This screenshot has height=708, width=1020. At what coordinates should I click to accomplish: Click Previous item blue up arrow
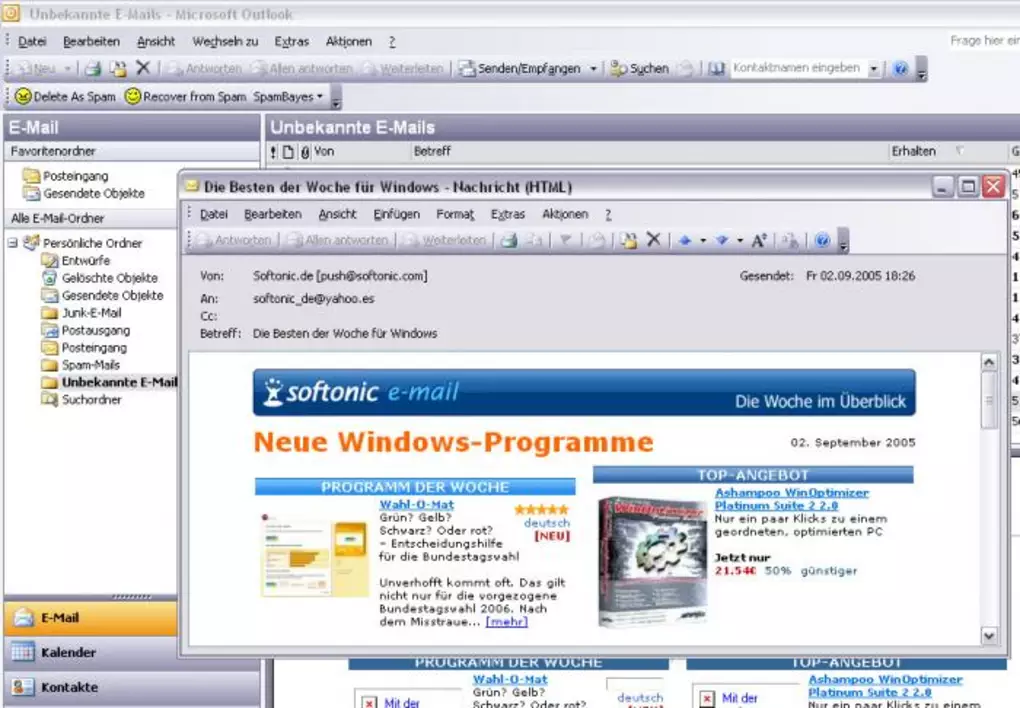point(685,240)
